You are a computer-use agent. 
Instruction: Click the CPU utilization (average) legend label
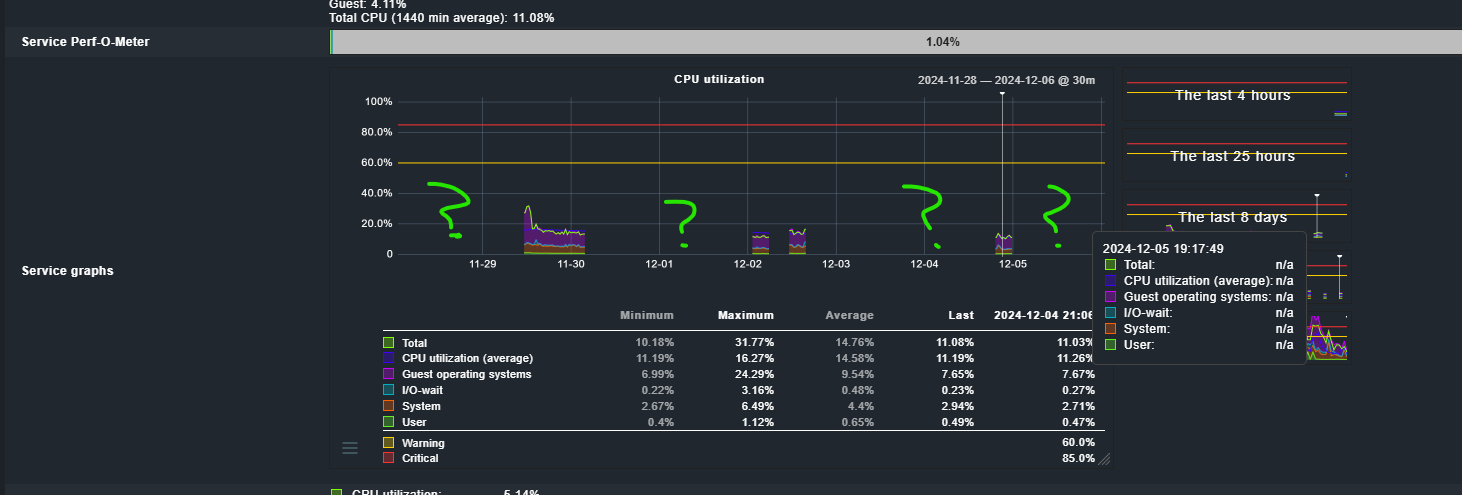(467, 358)
